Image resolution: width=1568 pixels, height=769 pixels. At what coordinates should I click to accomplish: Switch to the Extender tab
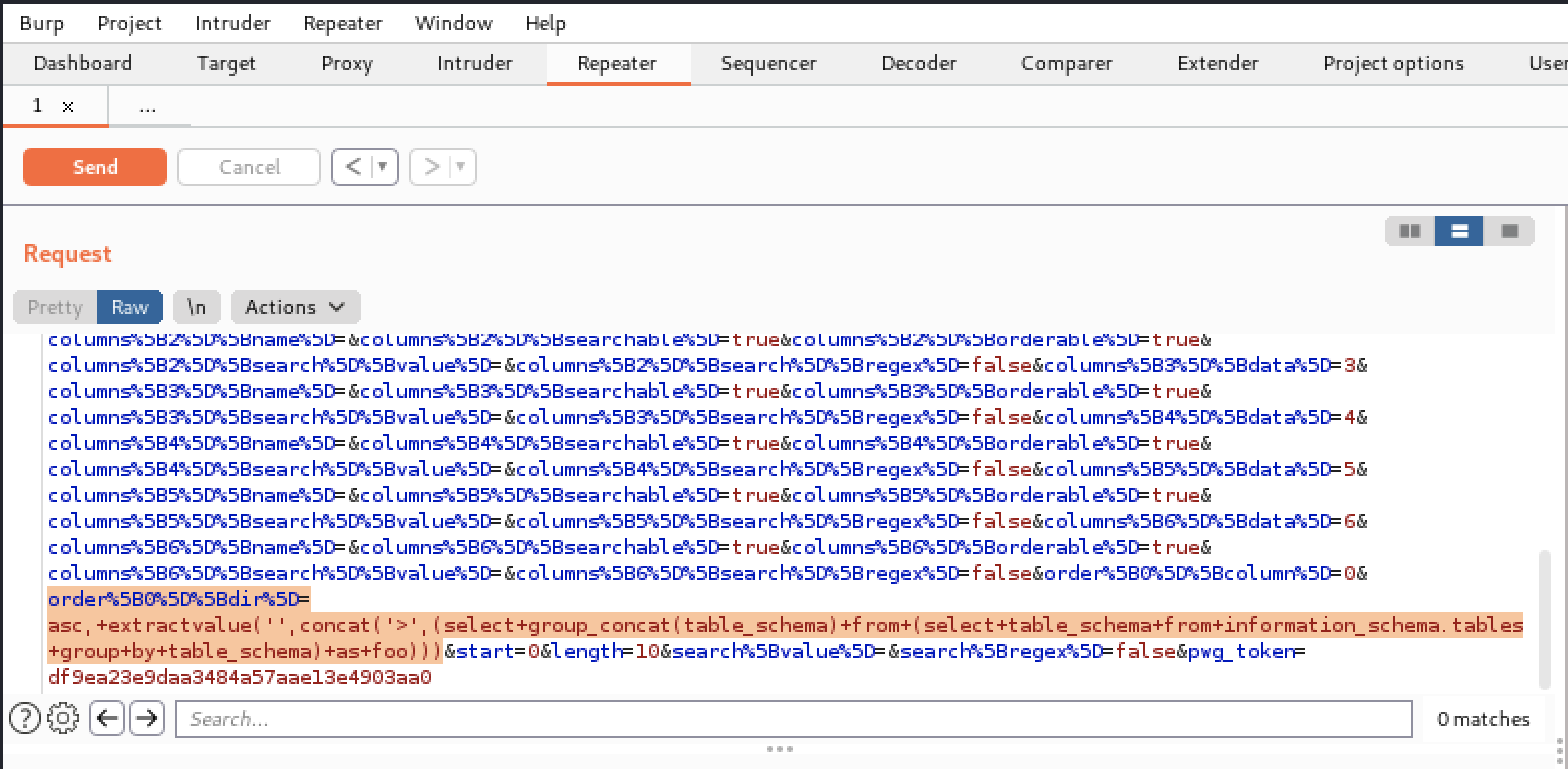pos(1218,63)
